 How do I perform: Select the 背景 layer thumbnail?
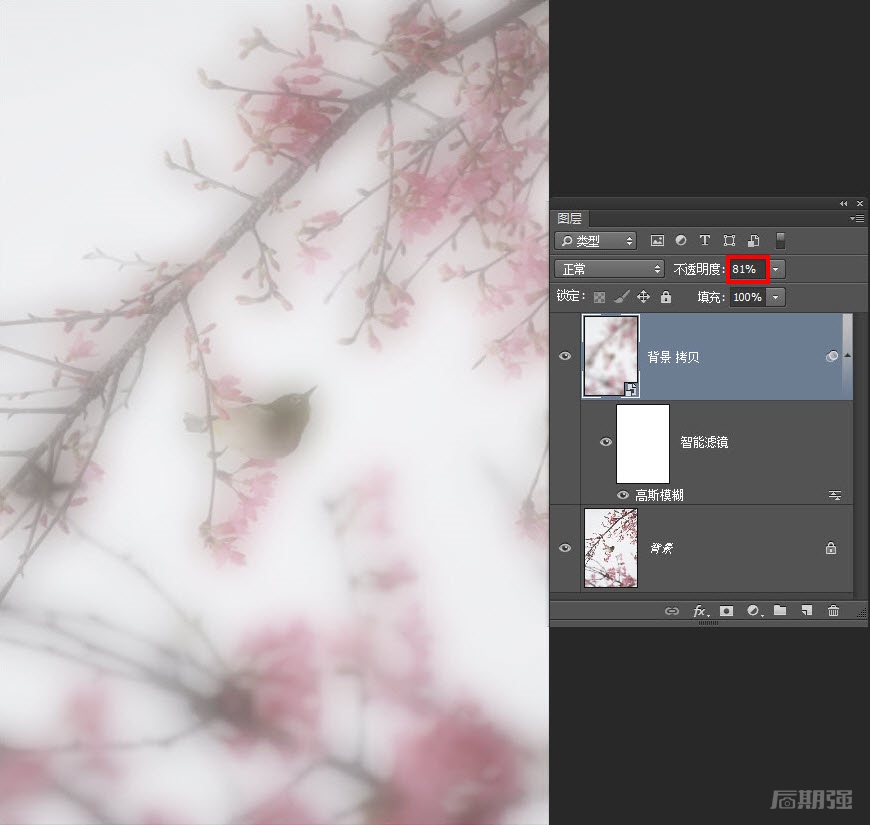(611, 548)
